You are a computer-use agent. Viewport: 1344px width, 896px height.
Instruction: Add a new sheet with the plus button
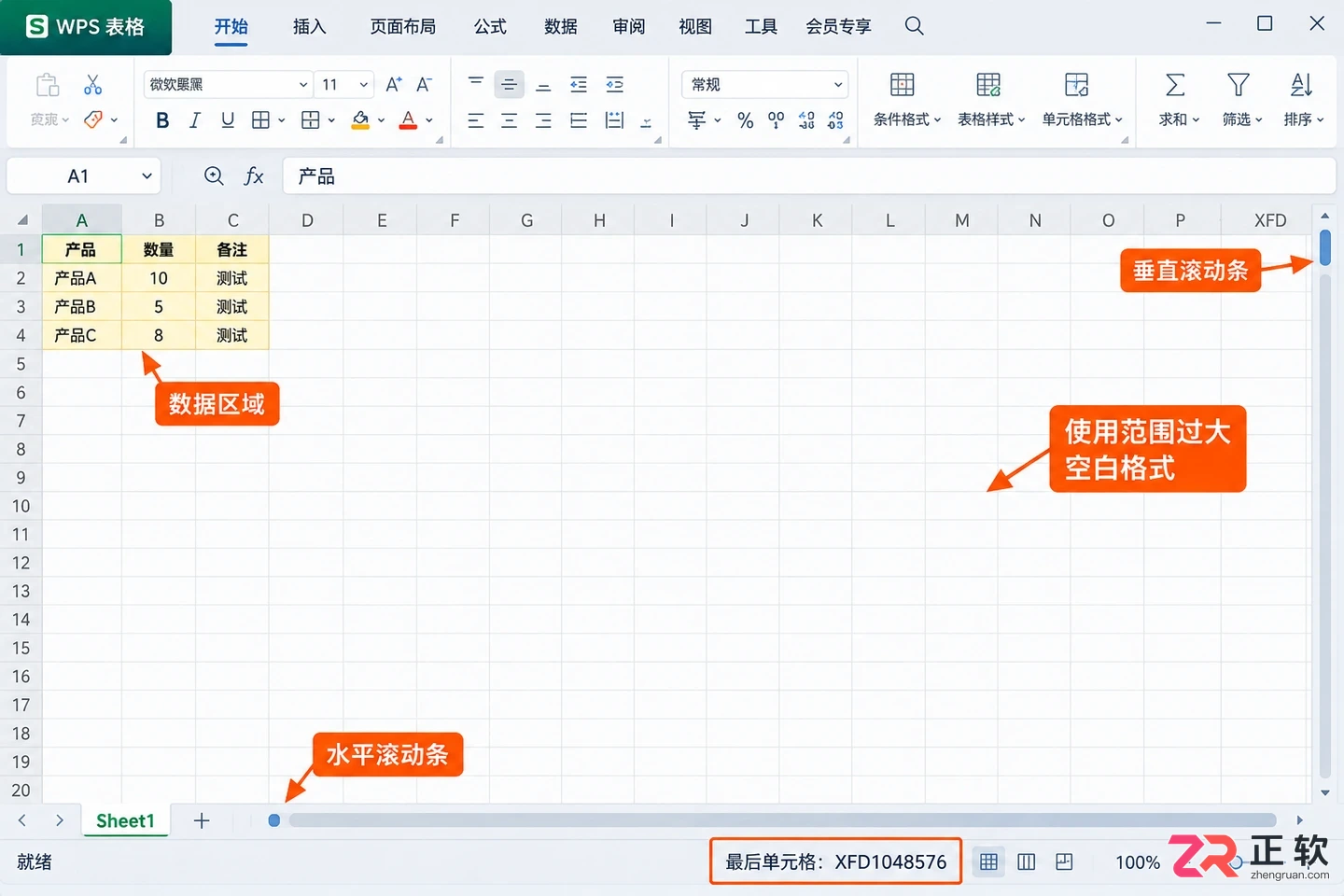[202, 820]
